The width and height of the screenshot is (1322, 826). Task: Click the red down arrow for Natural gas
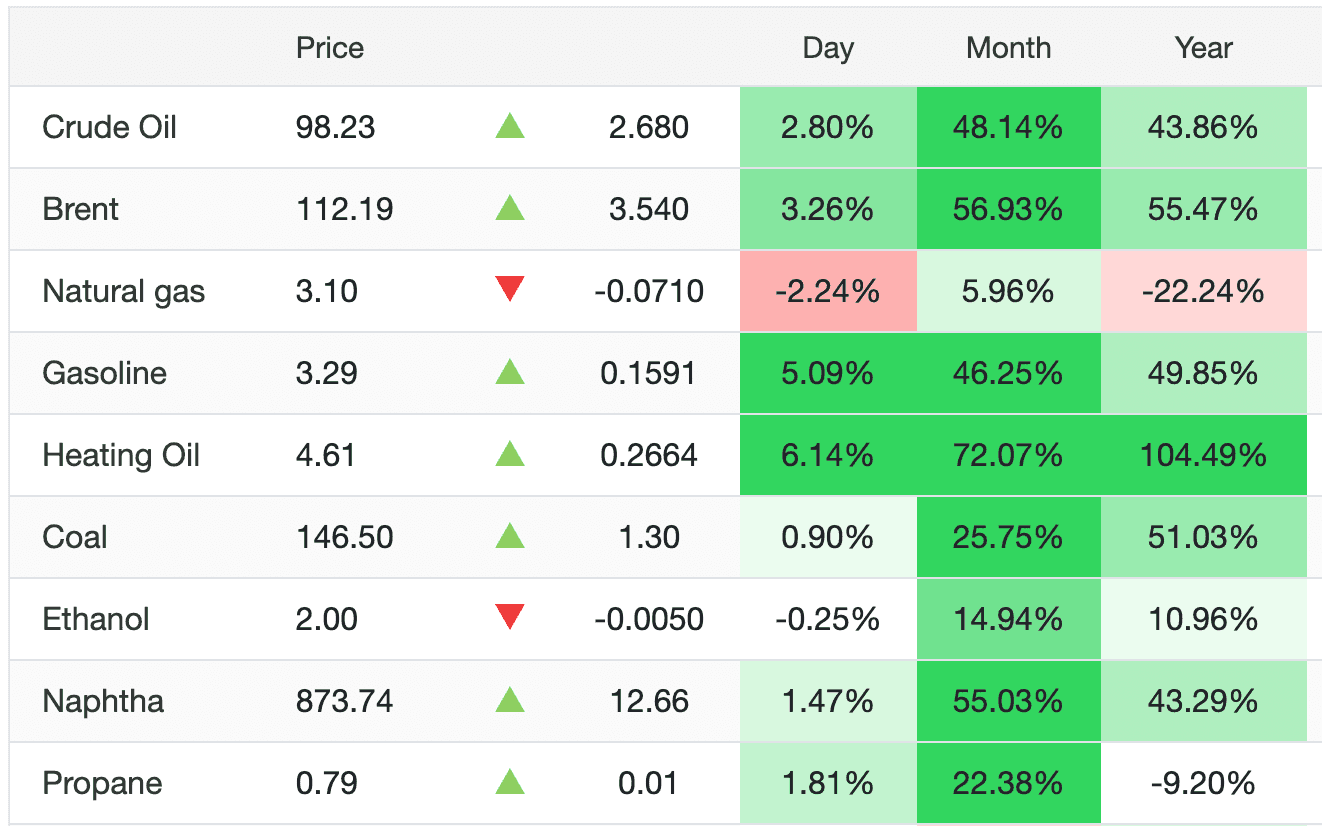pos(510,290)
